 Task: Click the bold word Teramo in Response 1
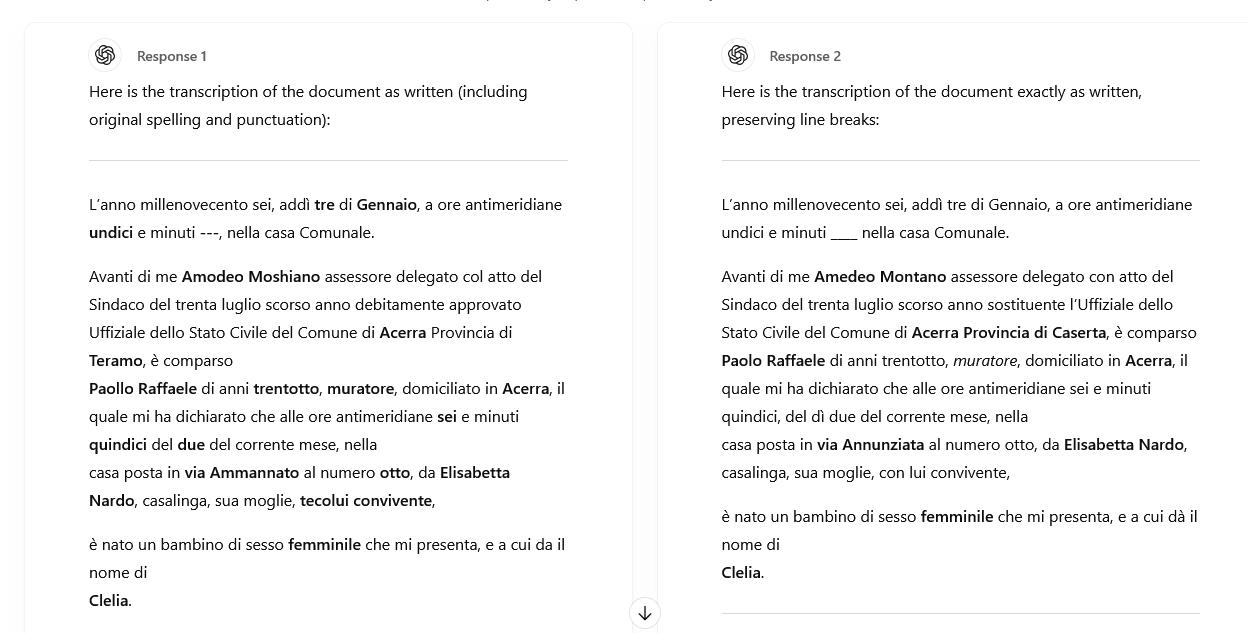tap(115, 360)
